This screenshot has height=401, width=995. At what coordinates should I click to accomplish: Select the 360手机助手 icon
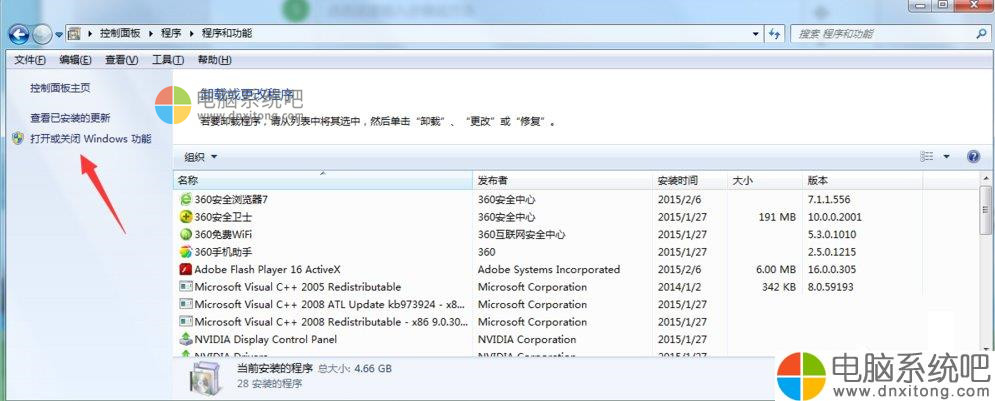pos(186,252)
